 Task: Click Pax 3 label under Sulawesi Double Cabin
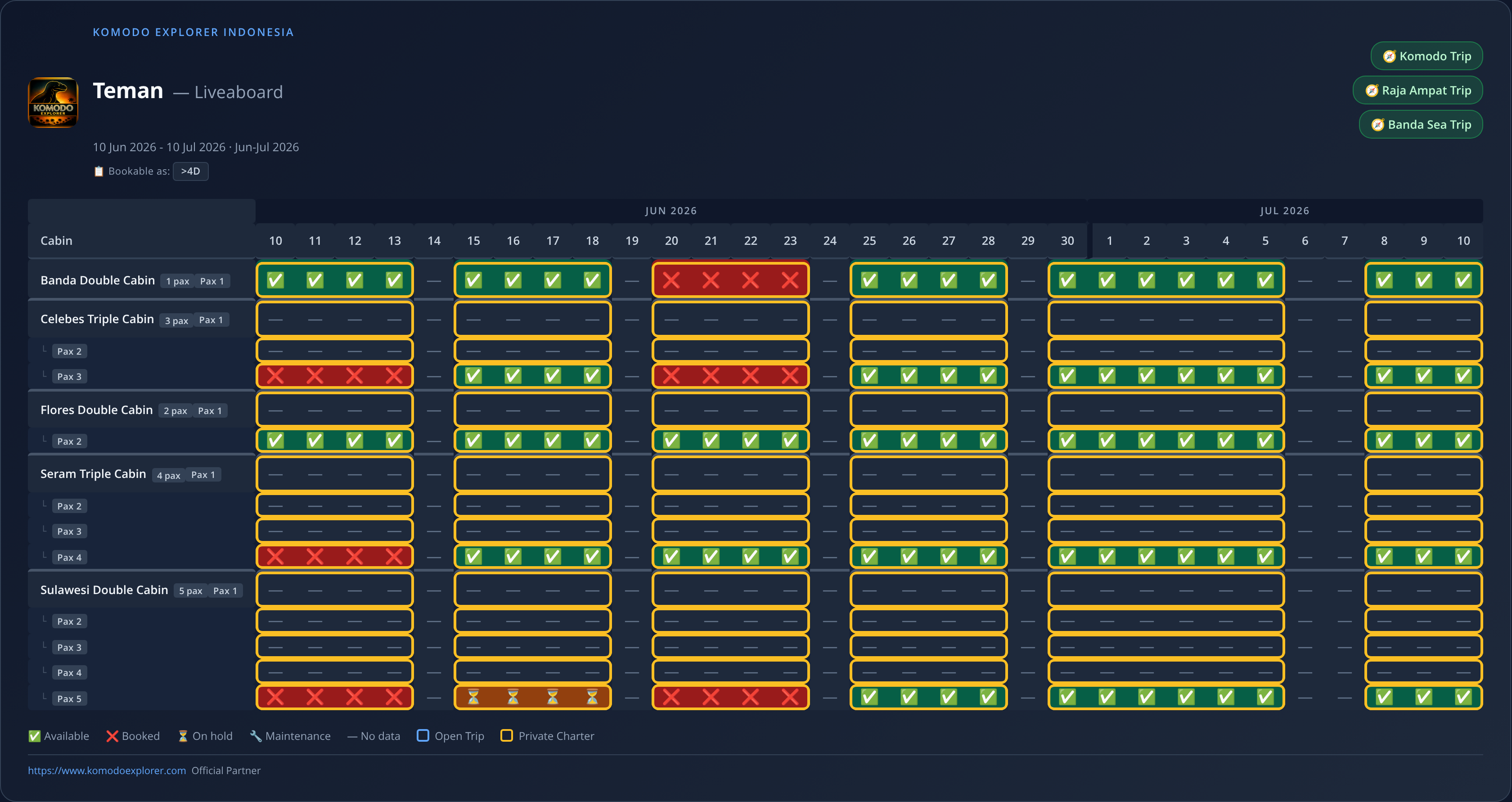(x=69, y=648)
